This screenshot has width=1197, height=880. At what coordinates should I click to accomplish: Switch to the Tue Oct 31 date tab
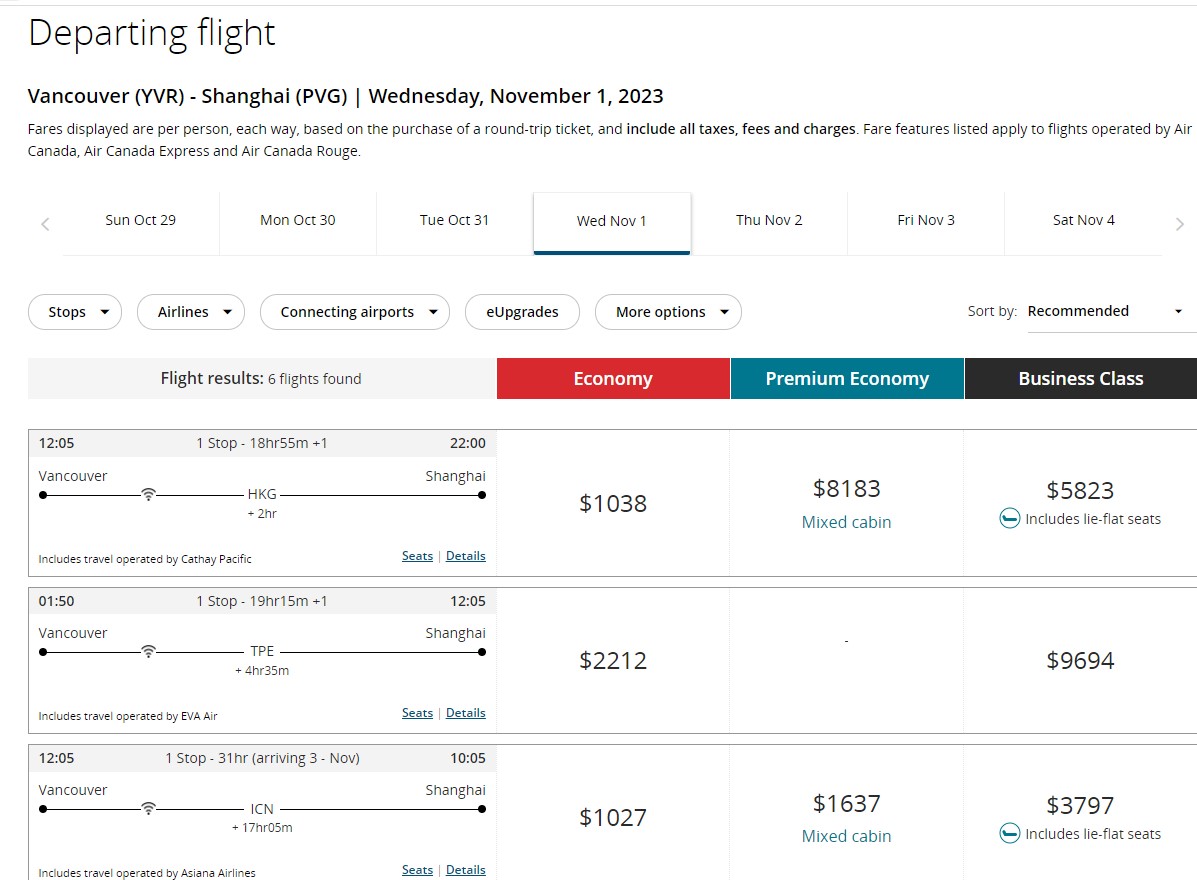coord(455,220)
